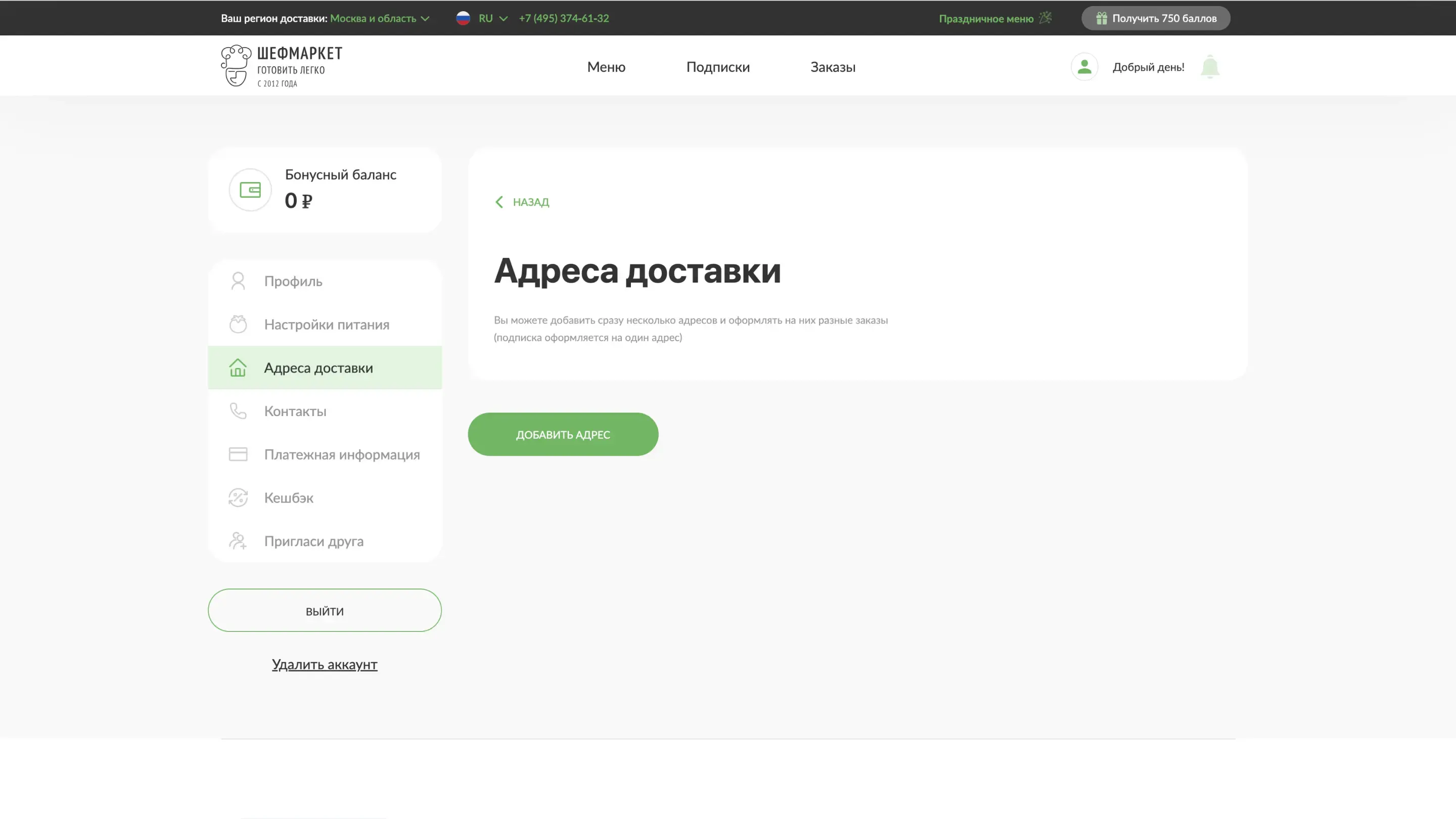
Task: Click the add-friend icon for Пригласи друга
Action: pyautogui.click(x=238, y=541)
